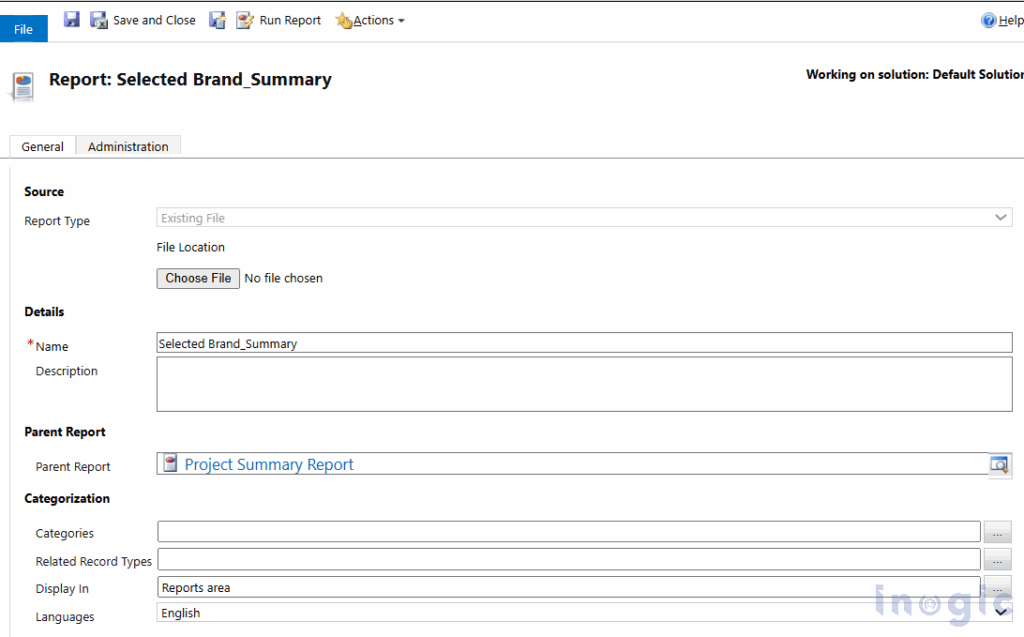
Task: Open the File menu
Action: 23,28
